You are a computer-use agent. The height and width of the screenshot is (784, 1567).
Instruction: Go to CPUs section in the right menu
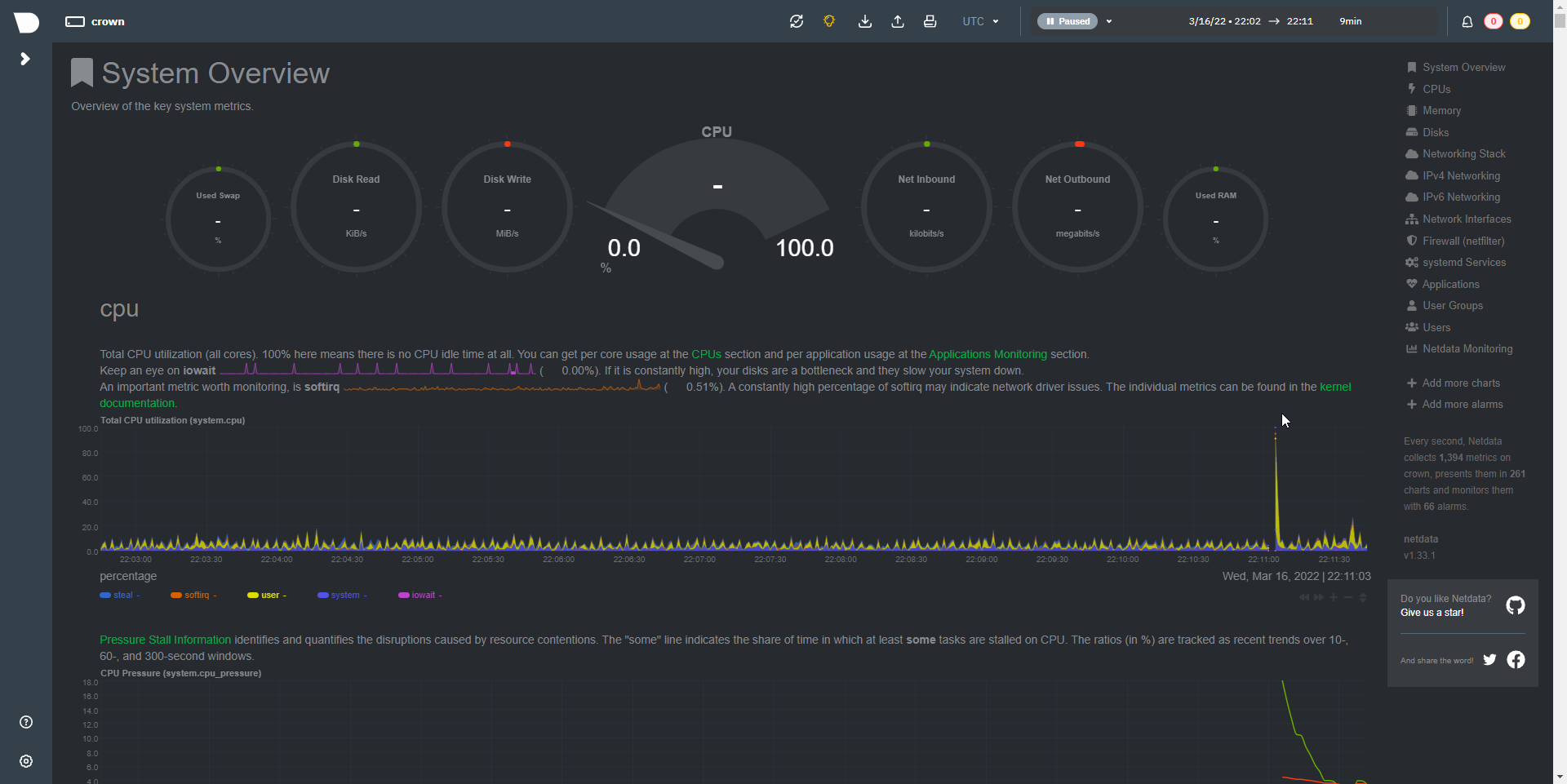click(x=1428, y=89)
